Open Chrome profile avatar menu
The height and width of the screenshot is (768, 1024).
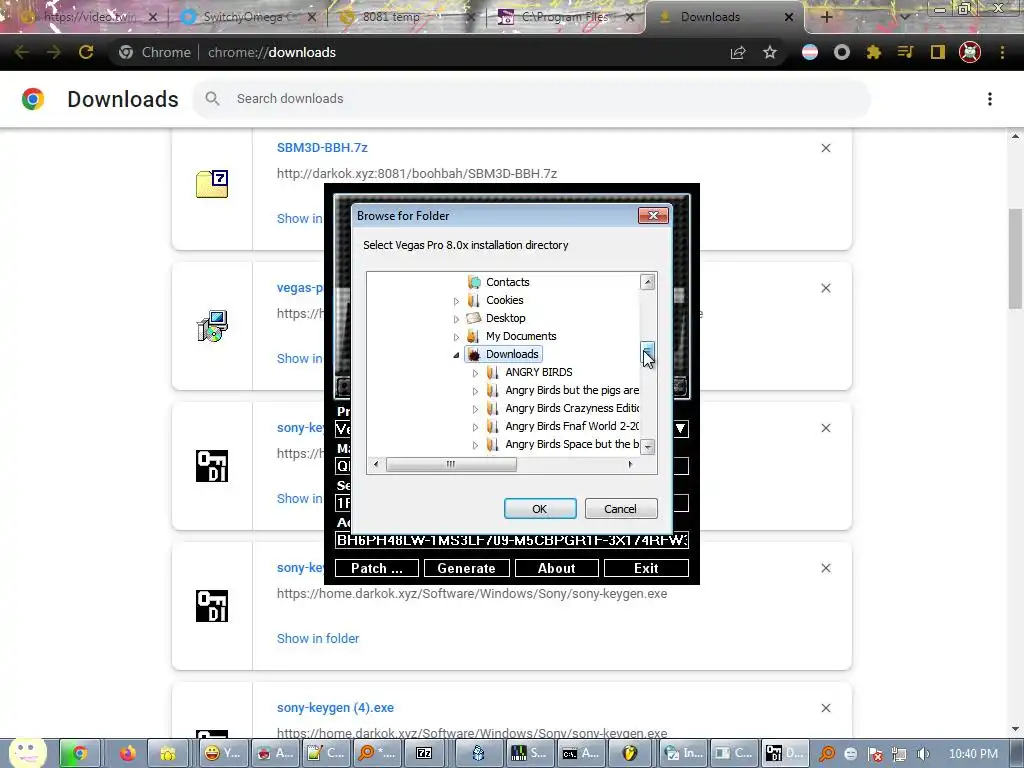[x=970, y=52]
